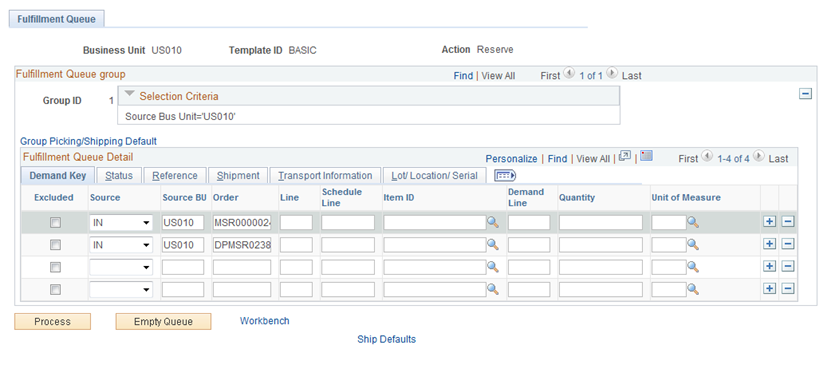Click the Source Bus Unit='US010' criteria text

[x=180, y=116]
